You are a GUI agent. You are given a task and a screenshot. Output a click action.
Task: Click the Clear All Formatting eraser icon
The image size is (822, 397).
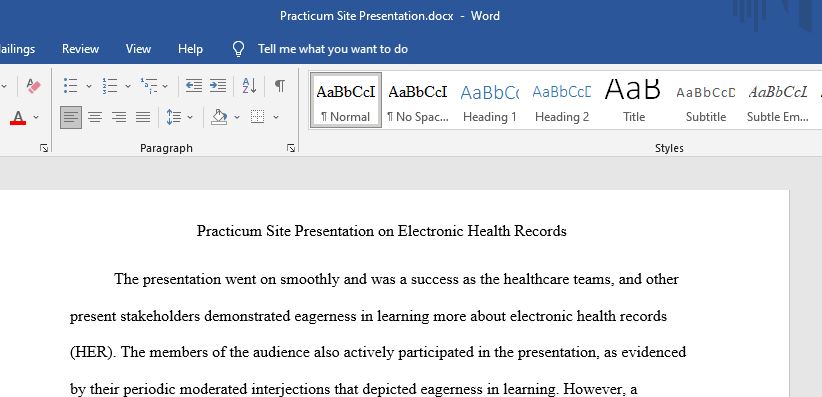pyautogui.click(x=34, y=85)
